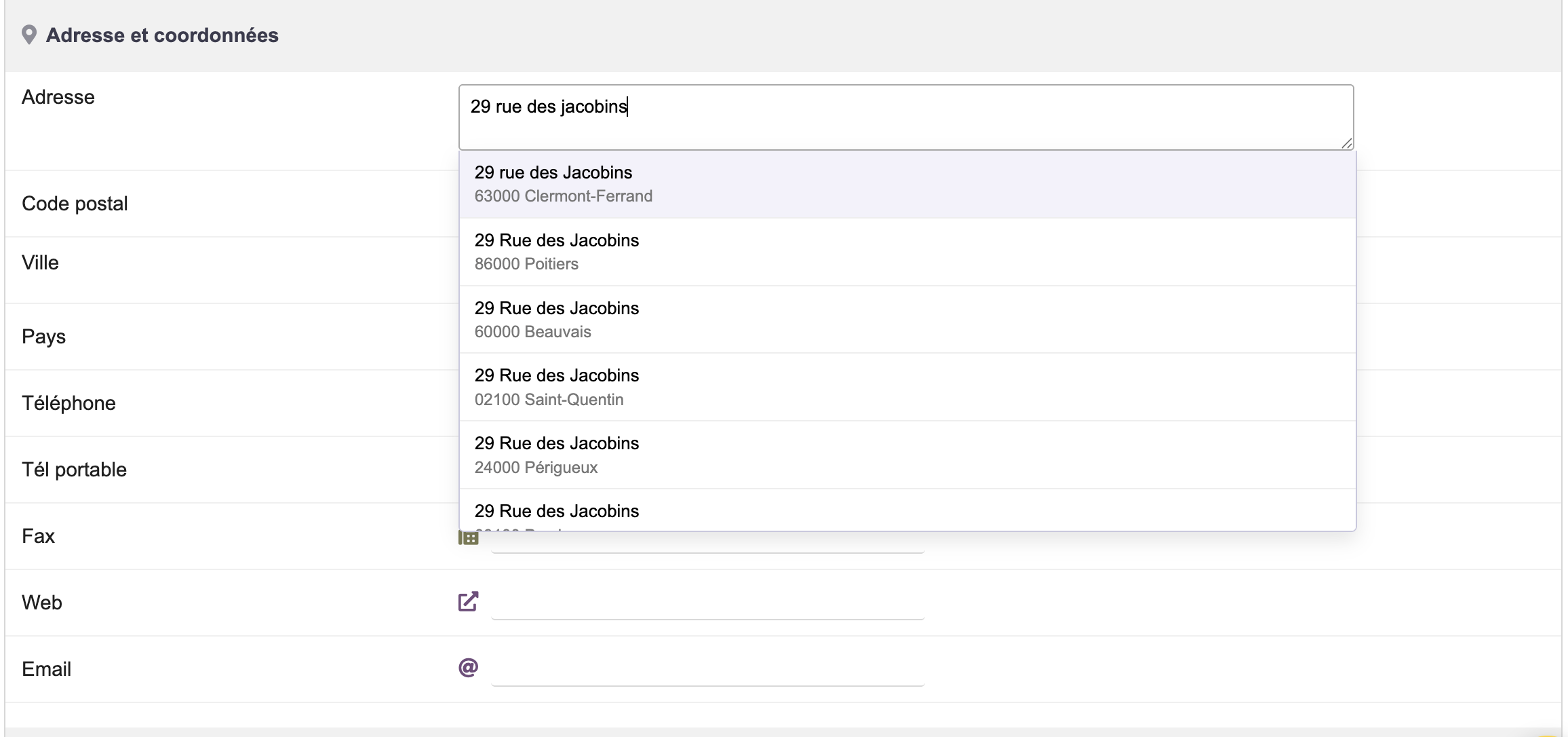Select the 60000 Beauvais address suggestion
Image resolution: width=1568 pixels, height=737 pixels.
click(x=907, y=320)
